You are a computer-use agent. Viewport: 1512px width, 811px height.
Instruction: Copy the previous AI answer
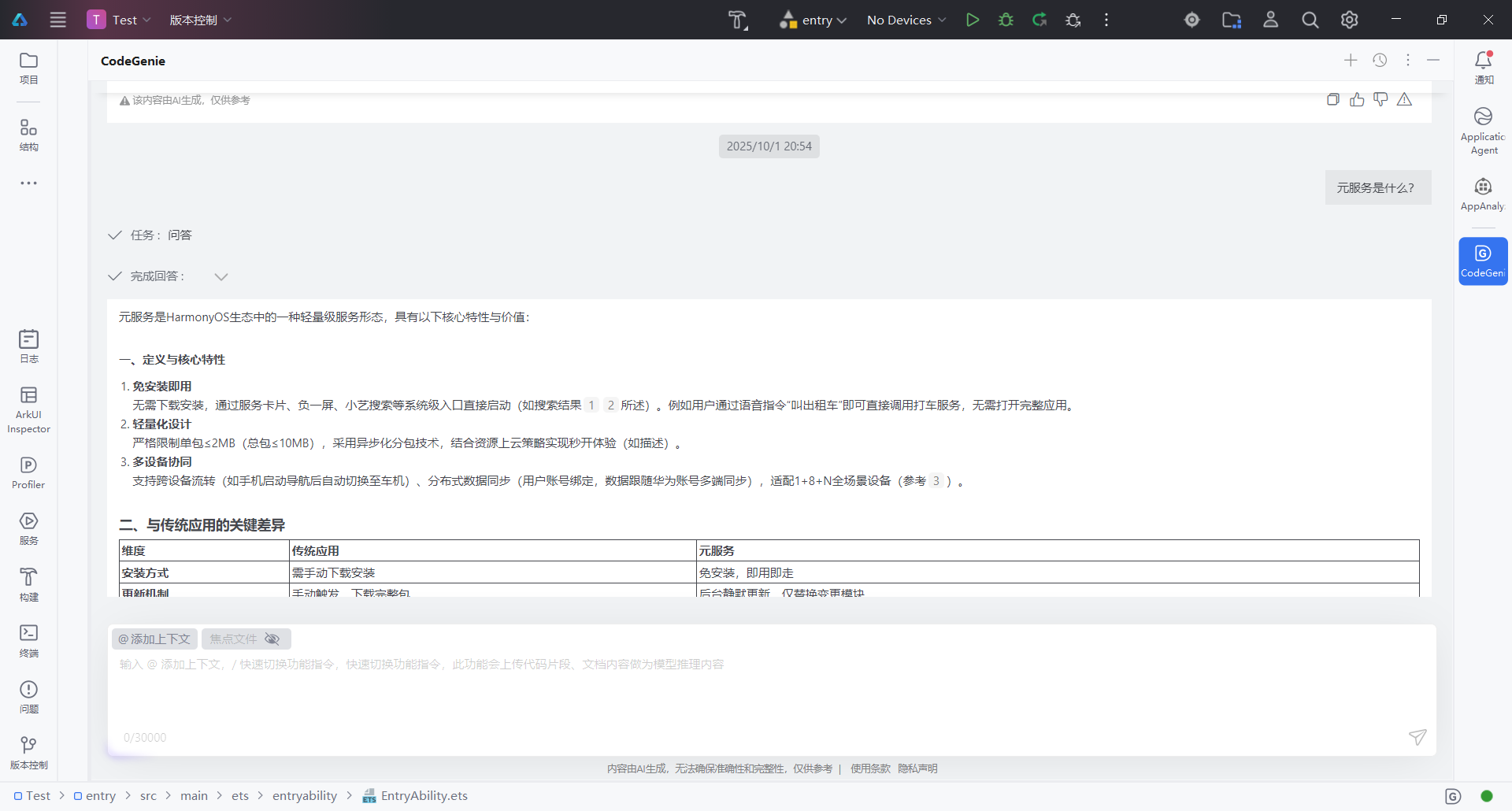1332,99
